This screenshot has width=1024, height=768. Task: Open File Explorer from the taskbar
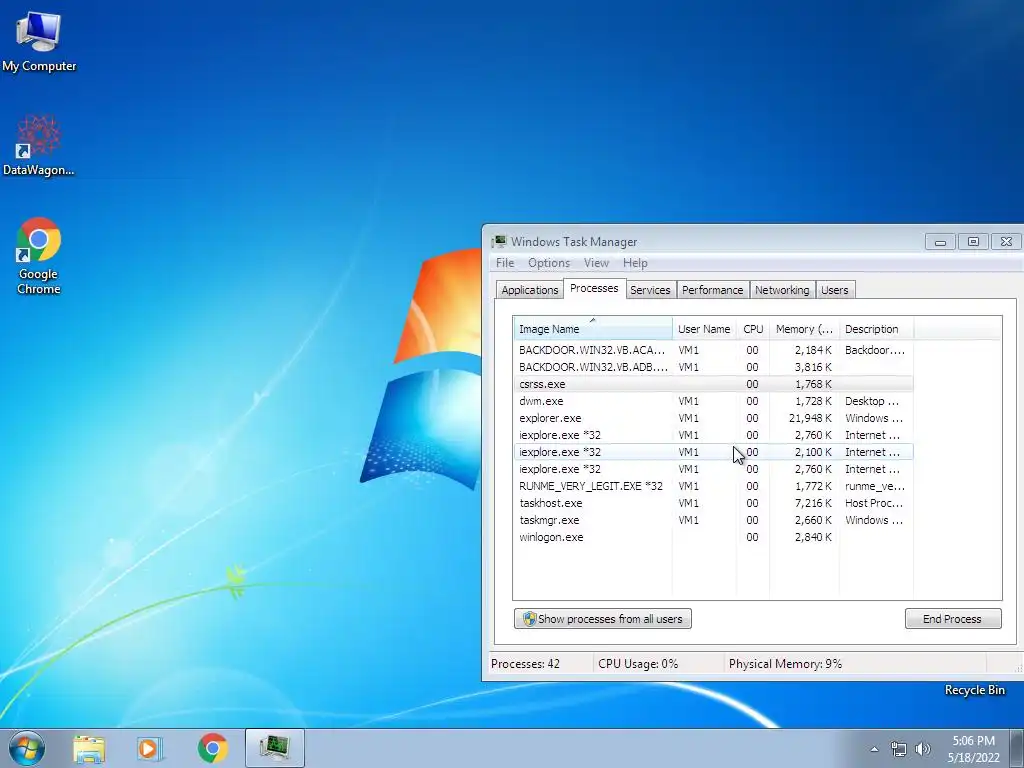click(x=89, y=749)
